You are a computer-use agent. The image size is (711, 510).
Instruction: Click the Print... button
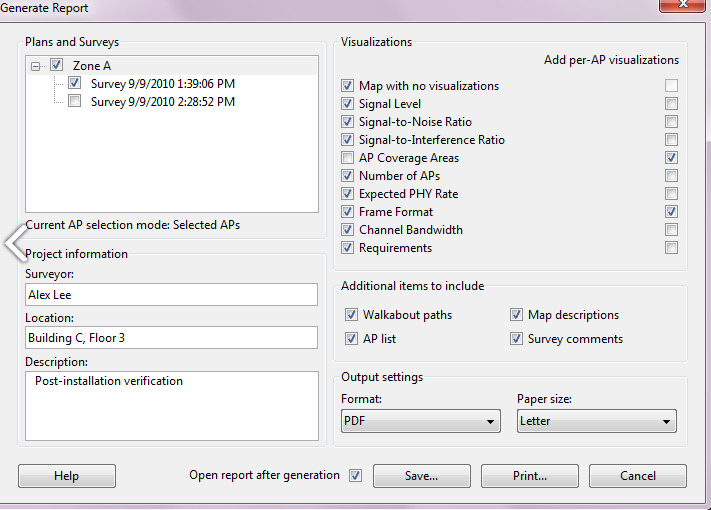(530, 476)
